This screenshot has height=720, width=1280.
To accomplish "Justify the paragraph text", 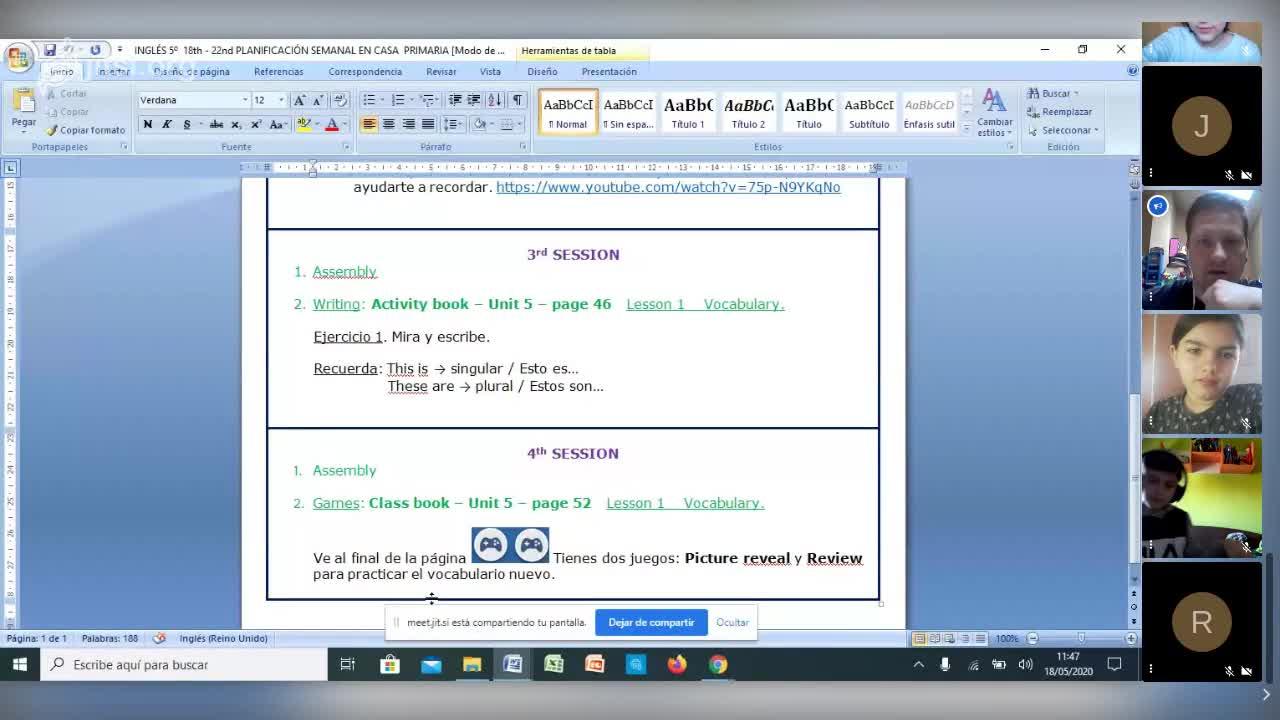I will coord(428,125).
